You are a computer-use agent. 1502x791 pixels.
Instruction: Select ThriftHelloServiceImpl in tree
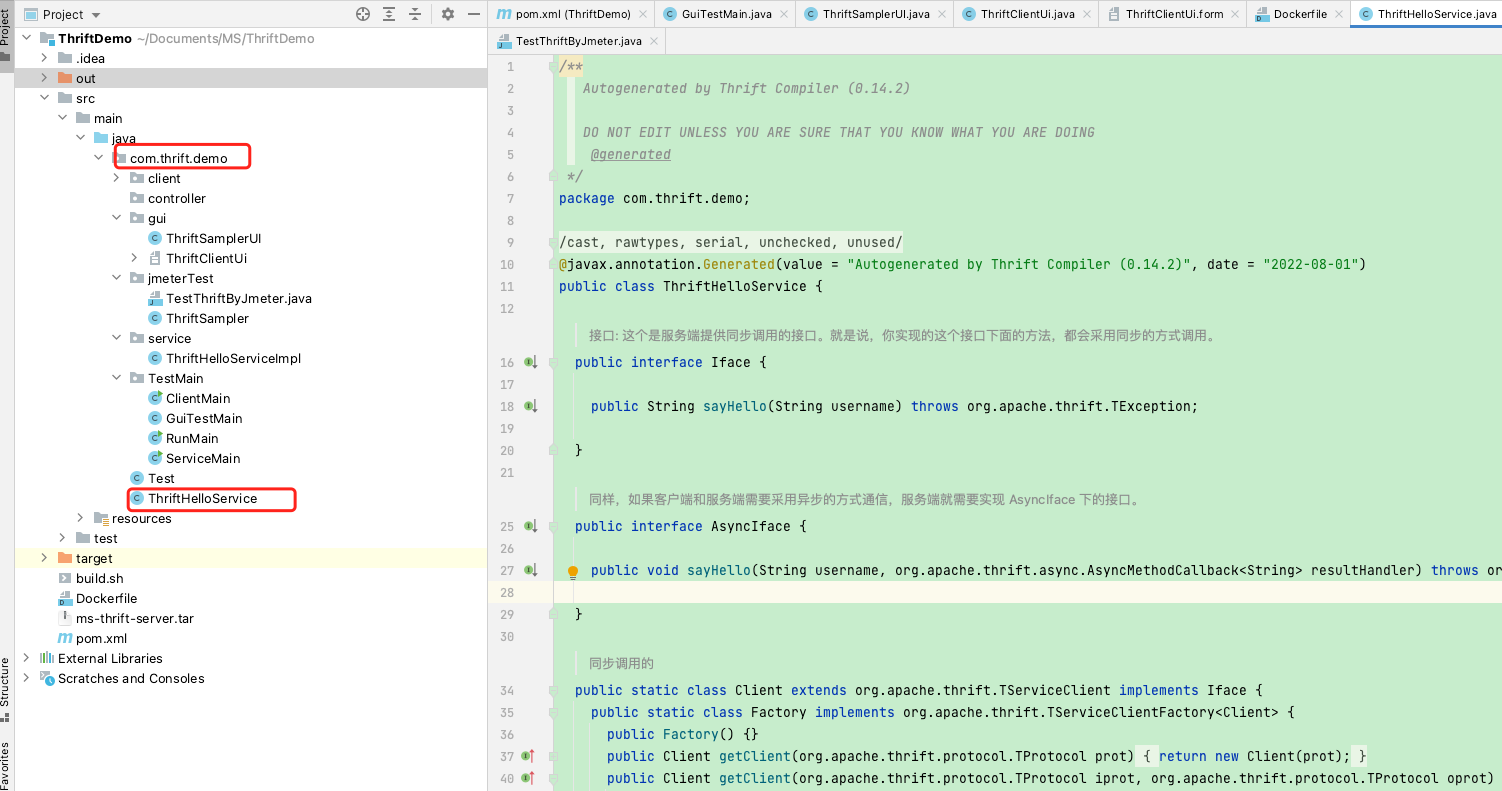click(233, 358)
